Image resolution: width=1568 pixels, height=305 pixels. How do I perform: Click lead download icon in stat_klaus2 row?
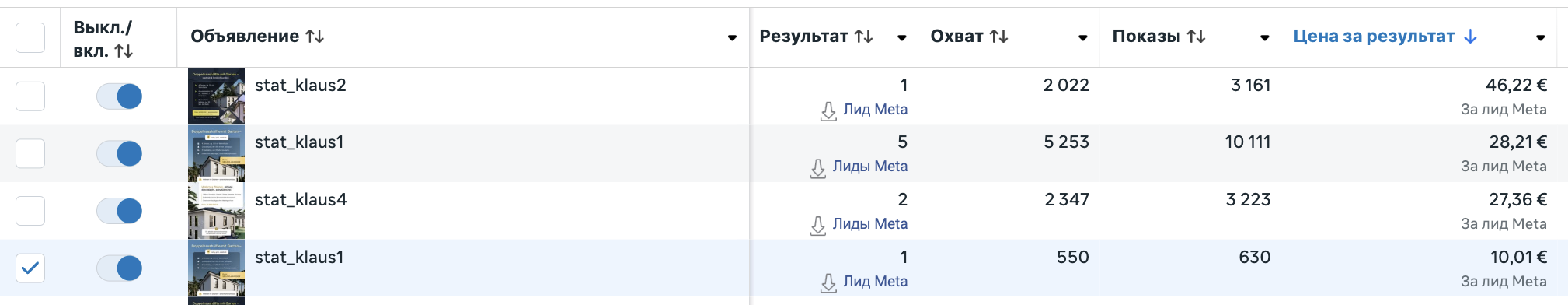[x=828, y=111]
